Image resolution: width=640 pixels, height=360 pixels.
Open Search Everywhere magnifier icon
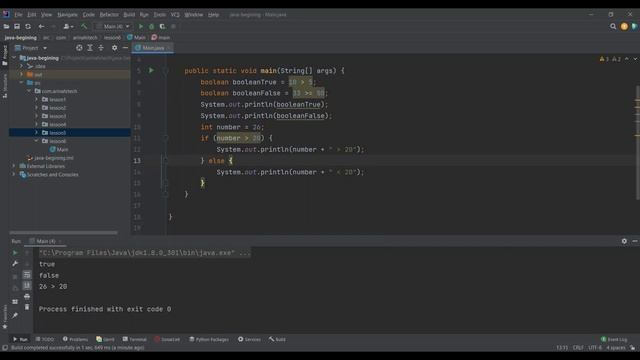tap(613, 27)
